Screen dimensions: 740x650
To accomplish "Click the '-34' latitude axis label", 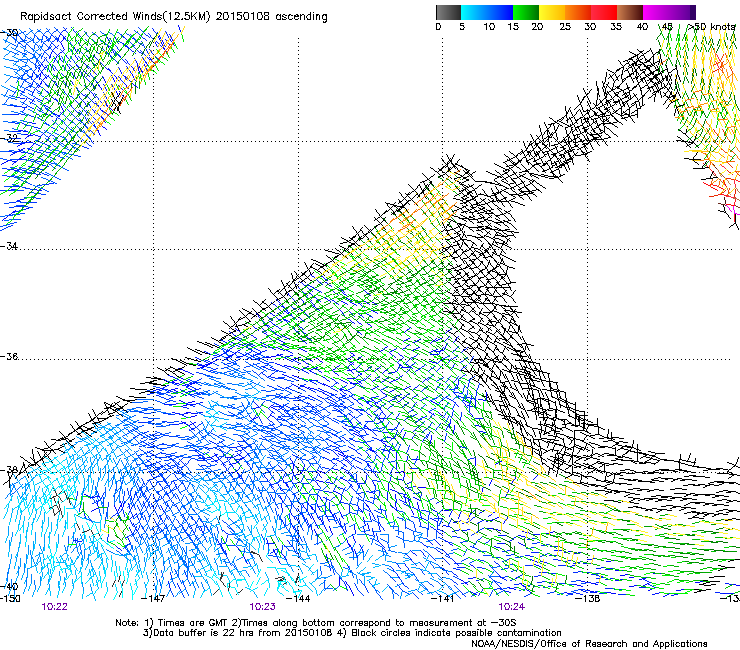I will click(x=9, y=246).
